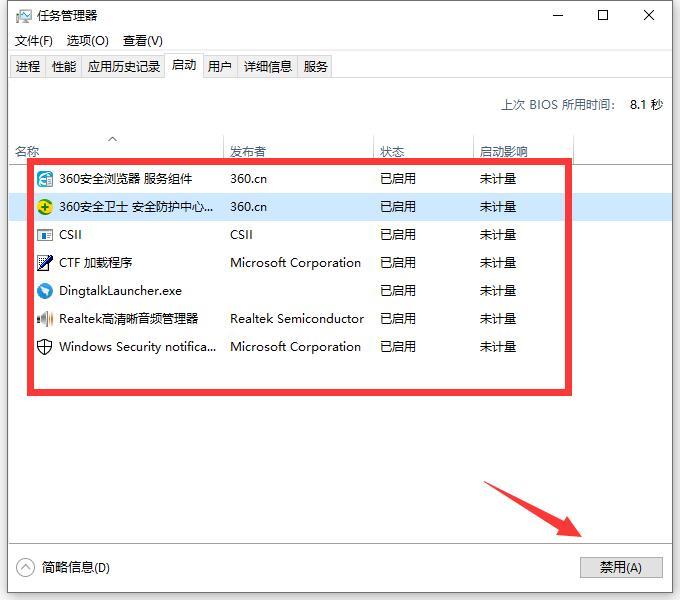
Task: Switch to the 性能 tab
Action: pos(64,66)
